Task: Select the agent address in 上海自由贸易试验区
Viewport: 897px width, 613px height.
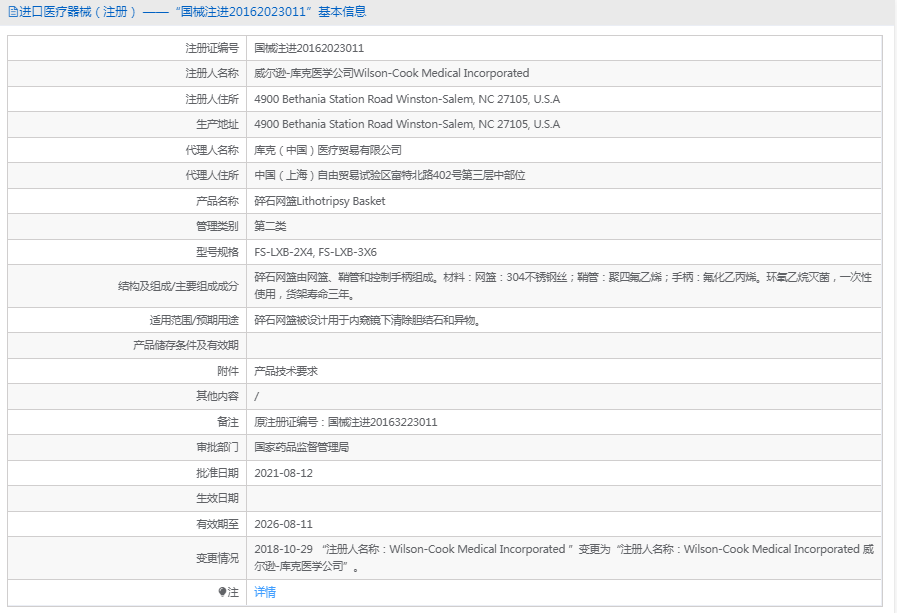Action: click(390, 176)
